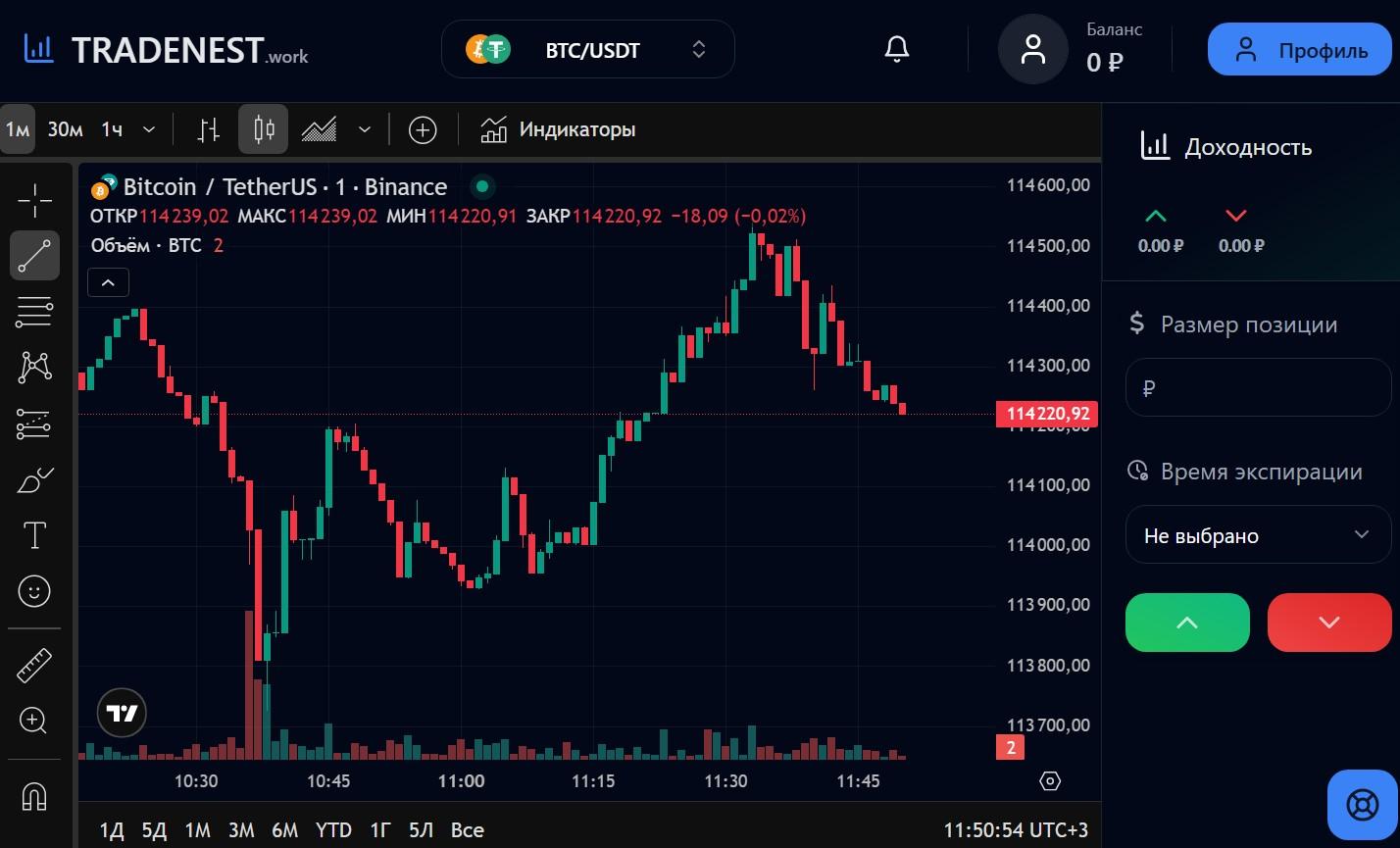Open the Fibonacci retracement tools

point(34,312)
